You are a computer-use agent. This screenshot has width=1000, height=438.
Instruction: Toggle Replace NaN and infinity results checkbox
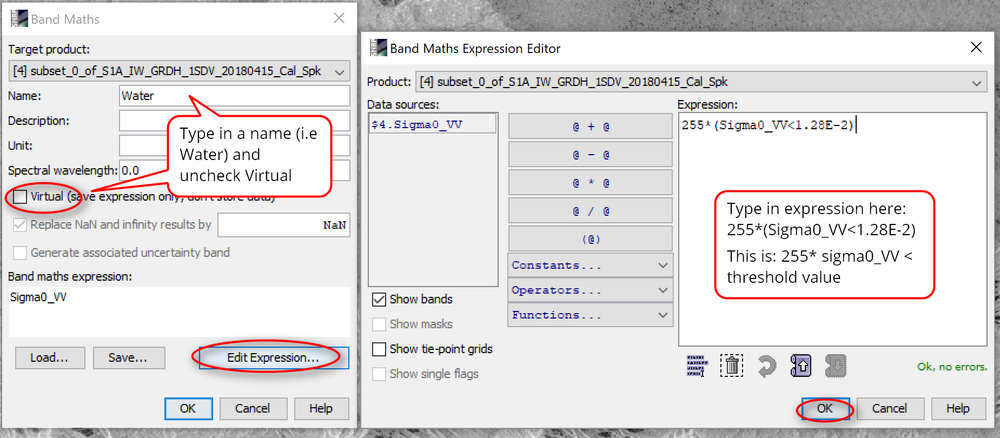(20, 224)
